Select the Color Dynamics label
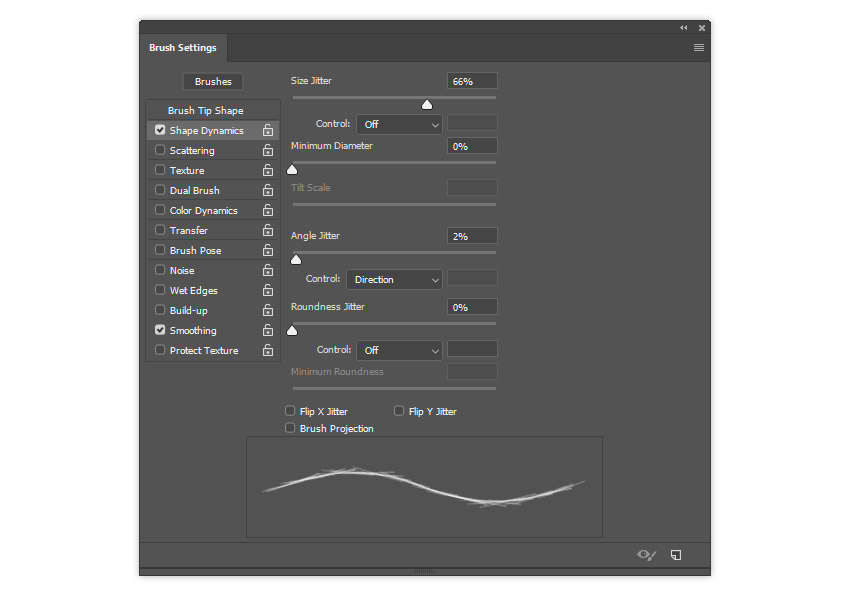The width and height of the screenshot is (850, 596). [203, 210]
